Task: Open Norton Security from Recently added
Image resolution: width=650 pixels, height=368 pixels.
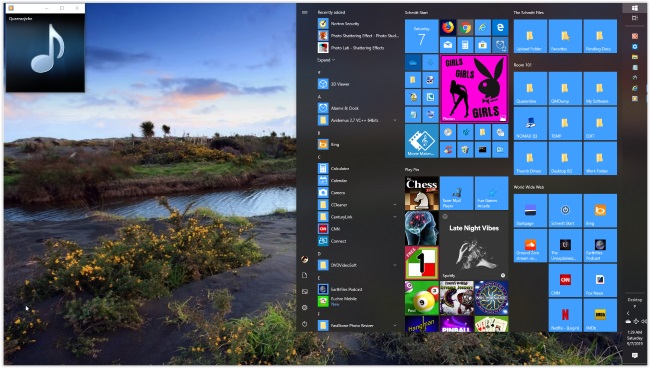Action: (x=357, y=24)
